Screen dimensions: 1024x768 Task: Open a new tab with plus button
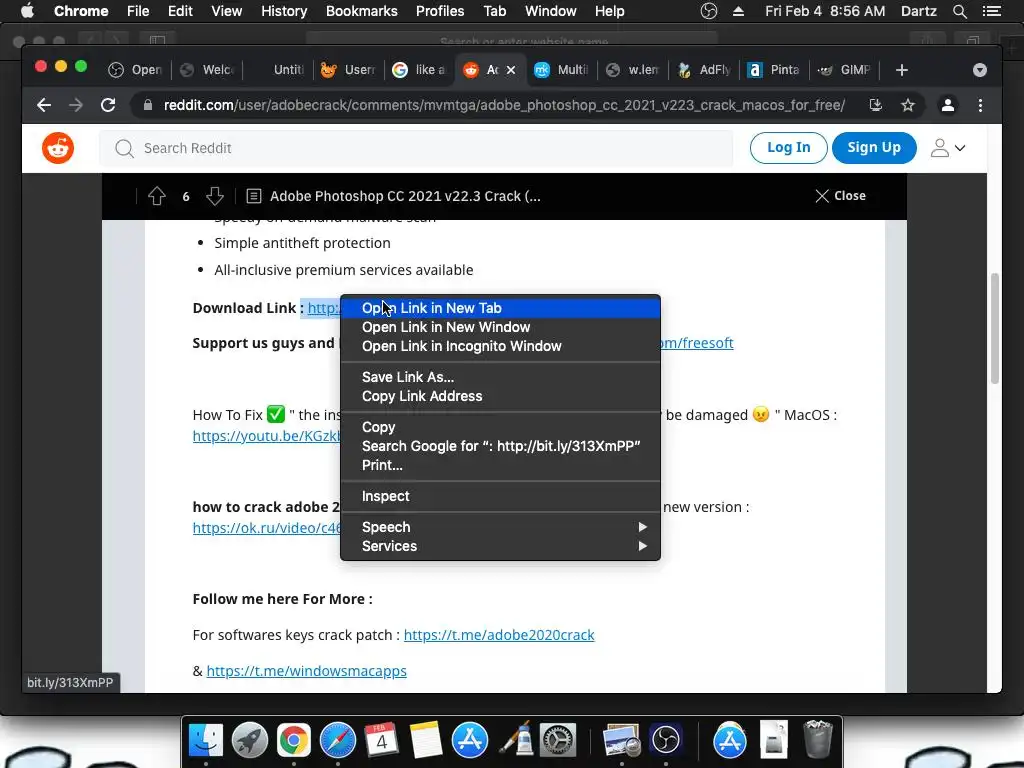coord(902,70)
